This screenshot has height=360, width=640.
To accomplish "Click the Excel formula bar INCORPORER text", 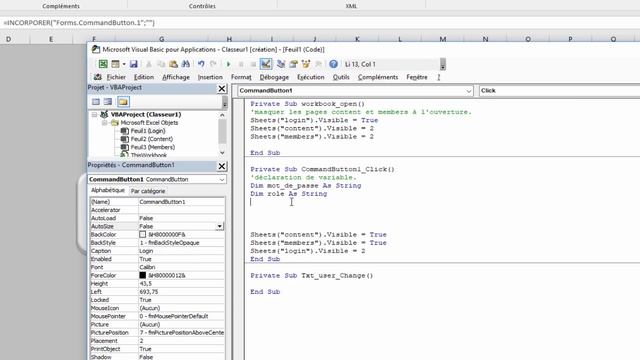I will [x=79, y=23].
